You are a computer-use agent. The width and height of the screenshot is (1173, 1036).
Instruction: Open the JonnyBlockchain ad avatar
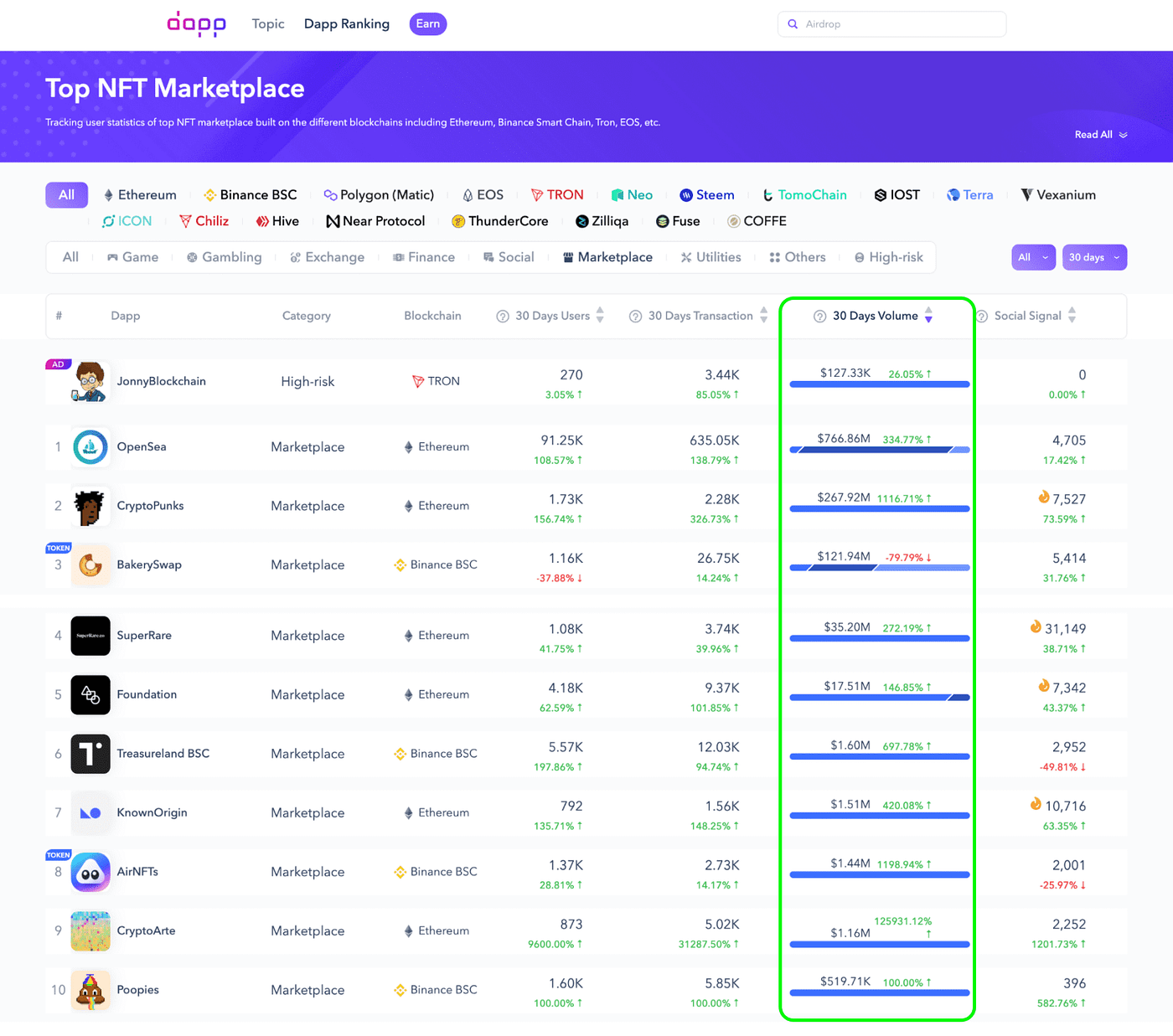coord(89,382)
